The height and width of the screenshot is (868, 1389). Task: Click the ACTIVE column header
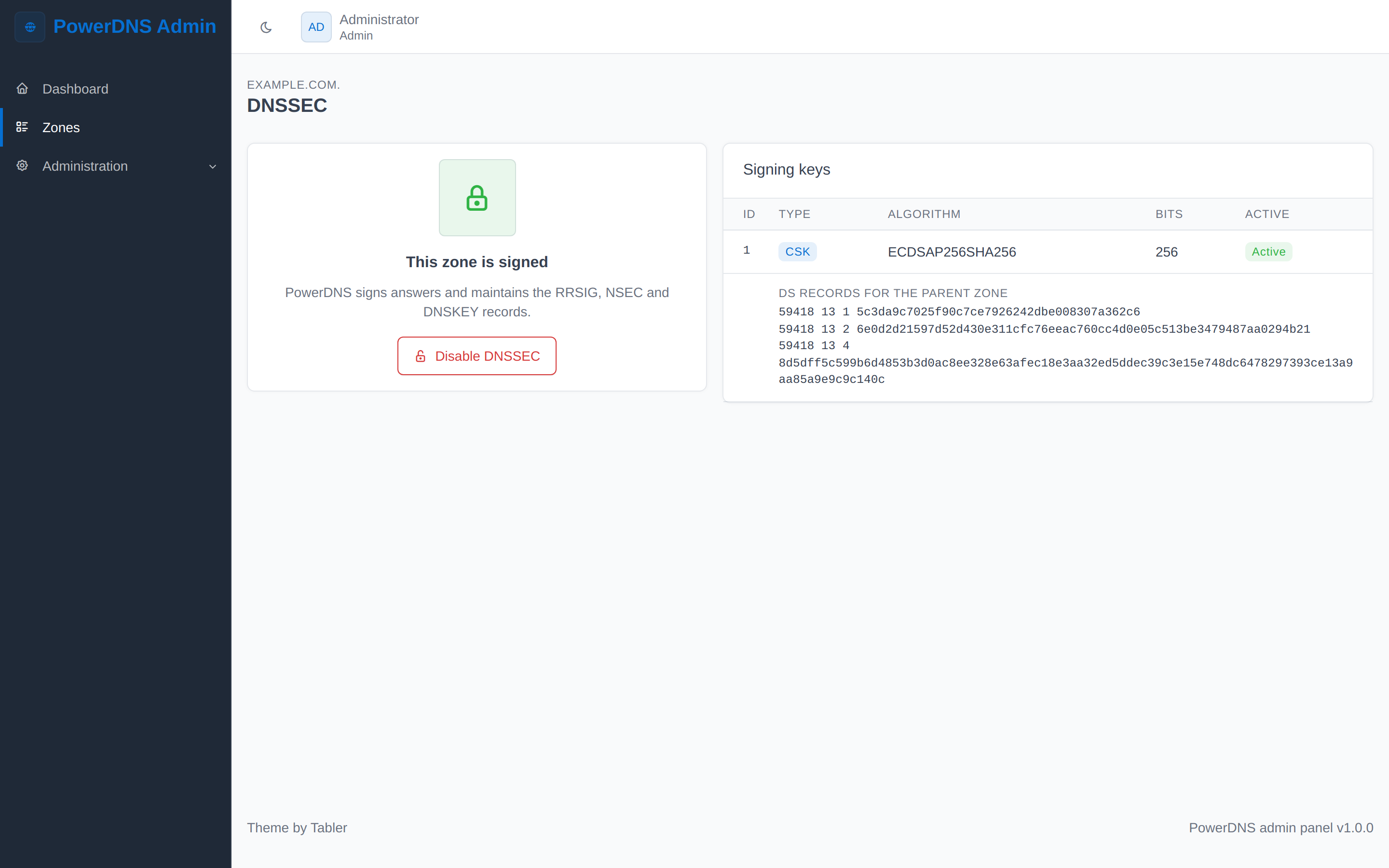pyautogui.click(x=1267, y=214)
